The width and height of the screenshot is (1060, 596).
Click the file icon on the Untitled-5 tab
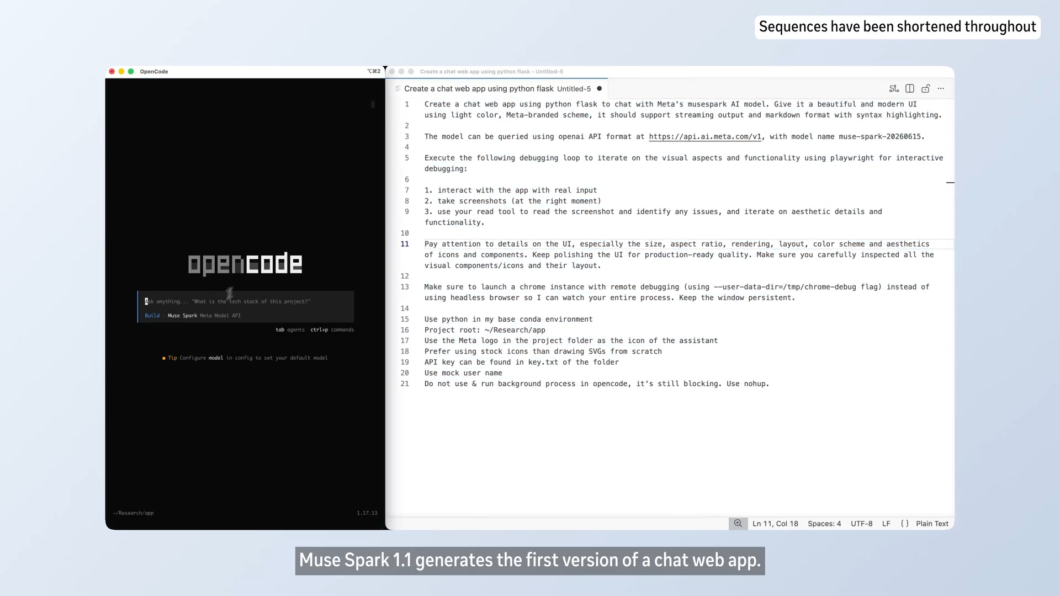point(398,89)
